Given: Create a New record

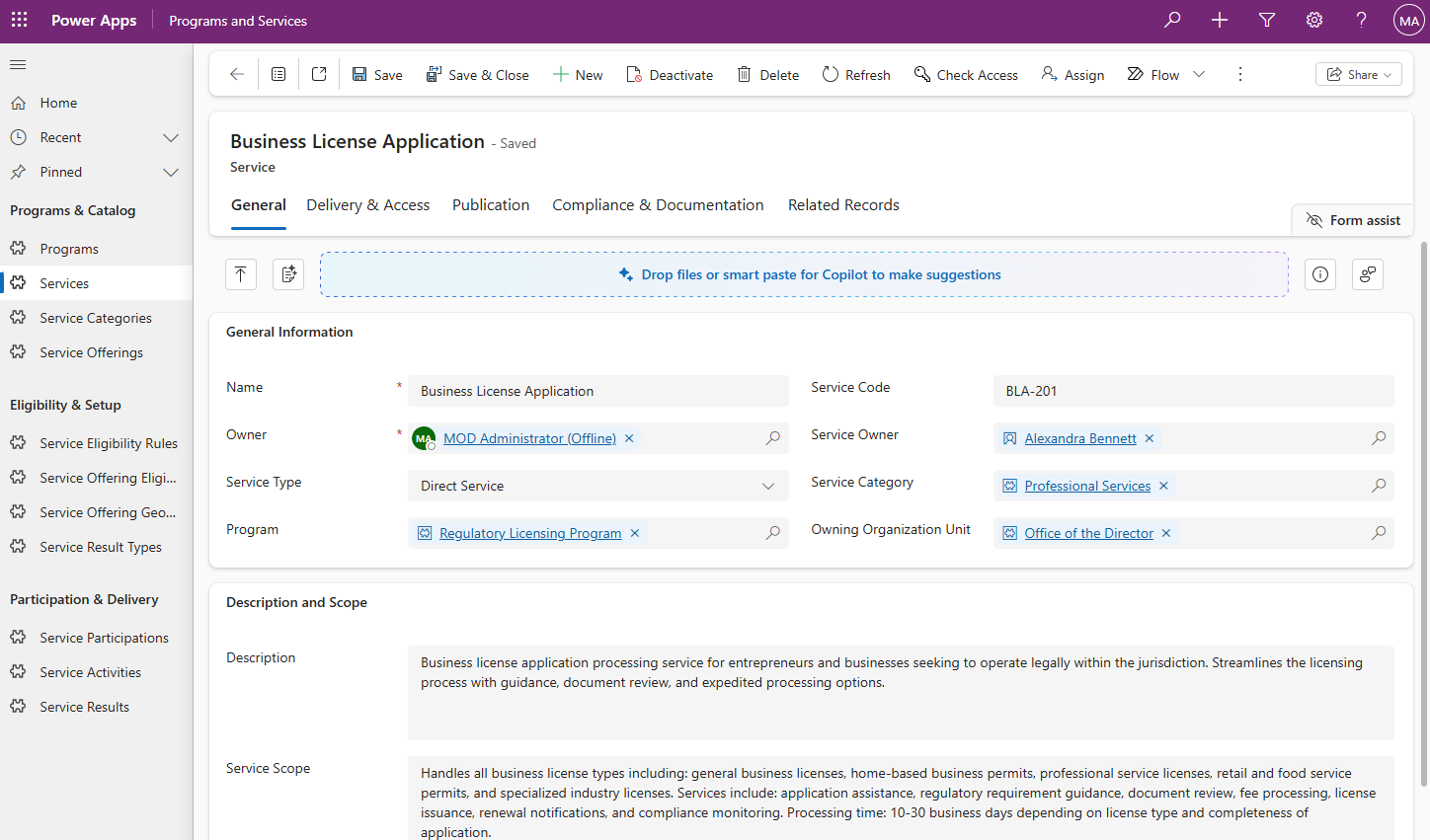Looking at the screenshot, I should click(x=578, y=75).
